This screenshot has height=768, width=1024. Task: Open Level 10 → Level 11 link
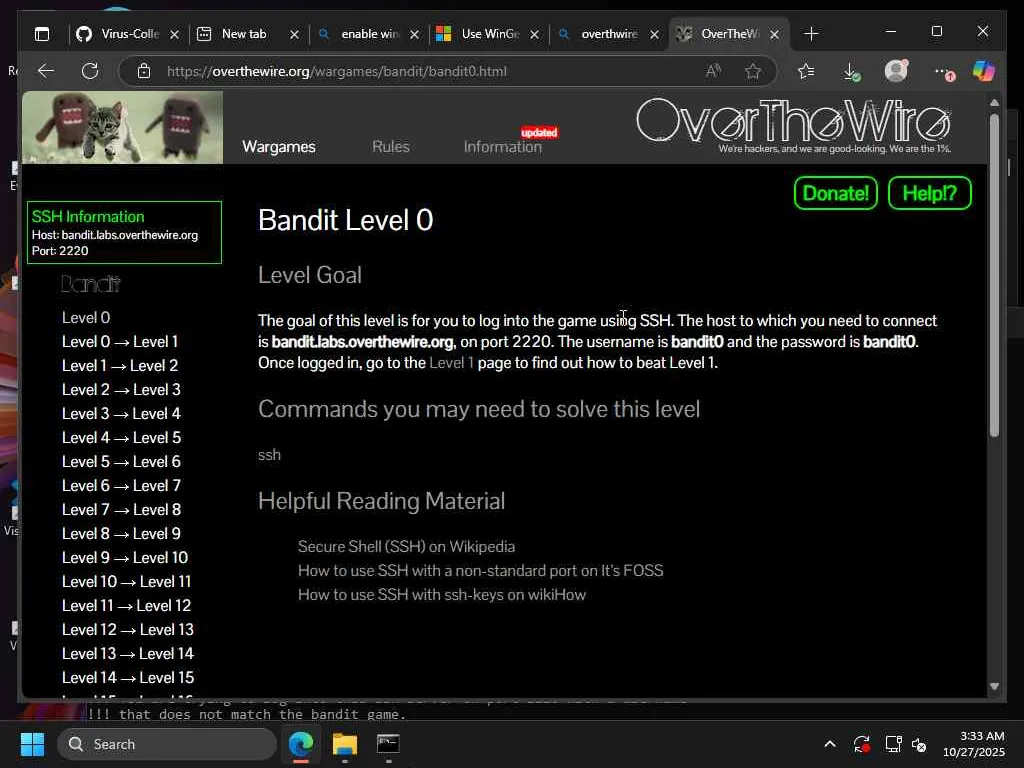coord(126,582)
